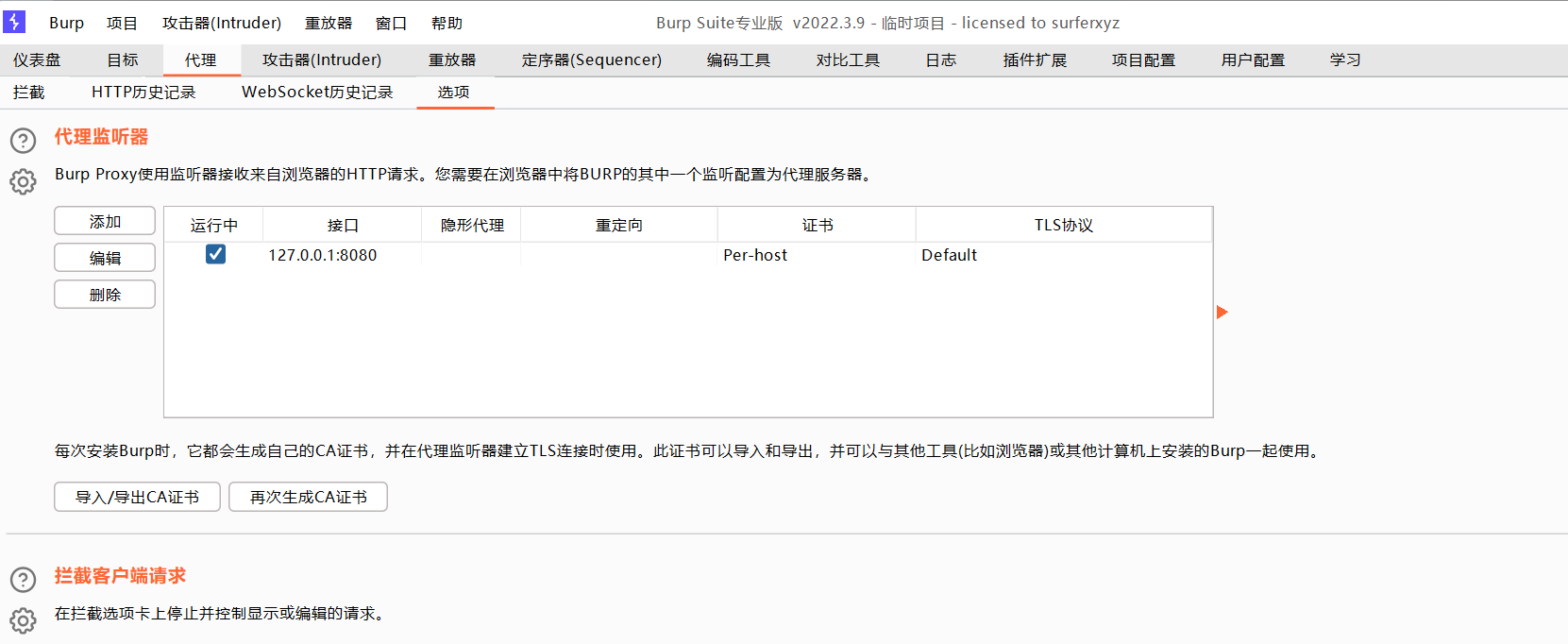Open the 编码工具 tab
Image resolution: width=1568 pixels, height=644 pixels.
point(738,59)
